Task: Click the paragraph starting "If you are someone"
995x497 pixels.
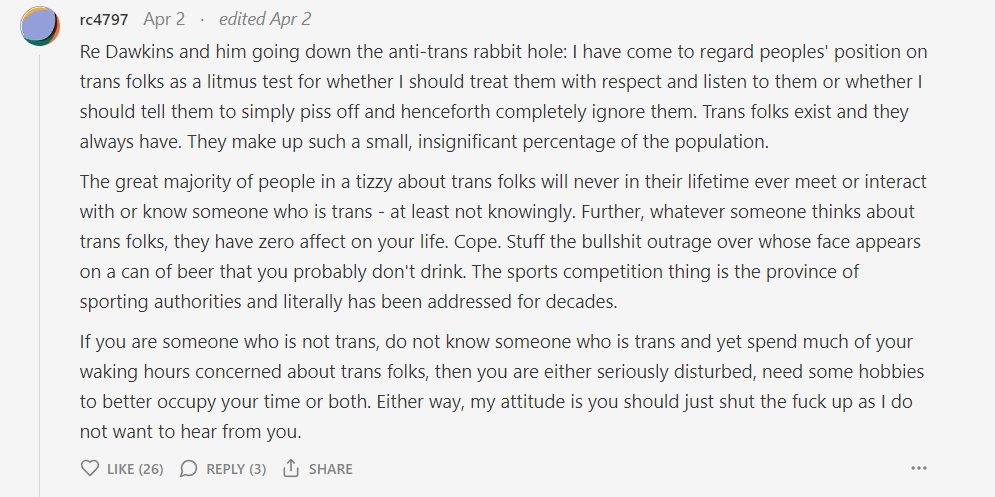Action: pyautogui.click(x=500, y=387)
